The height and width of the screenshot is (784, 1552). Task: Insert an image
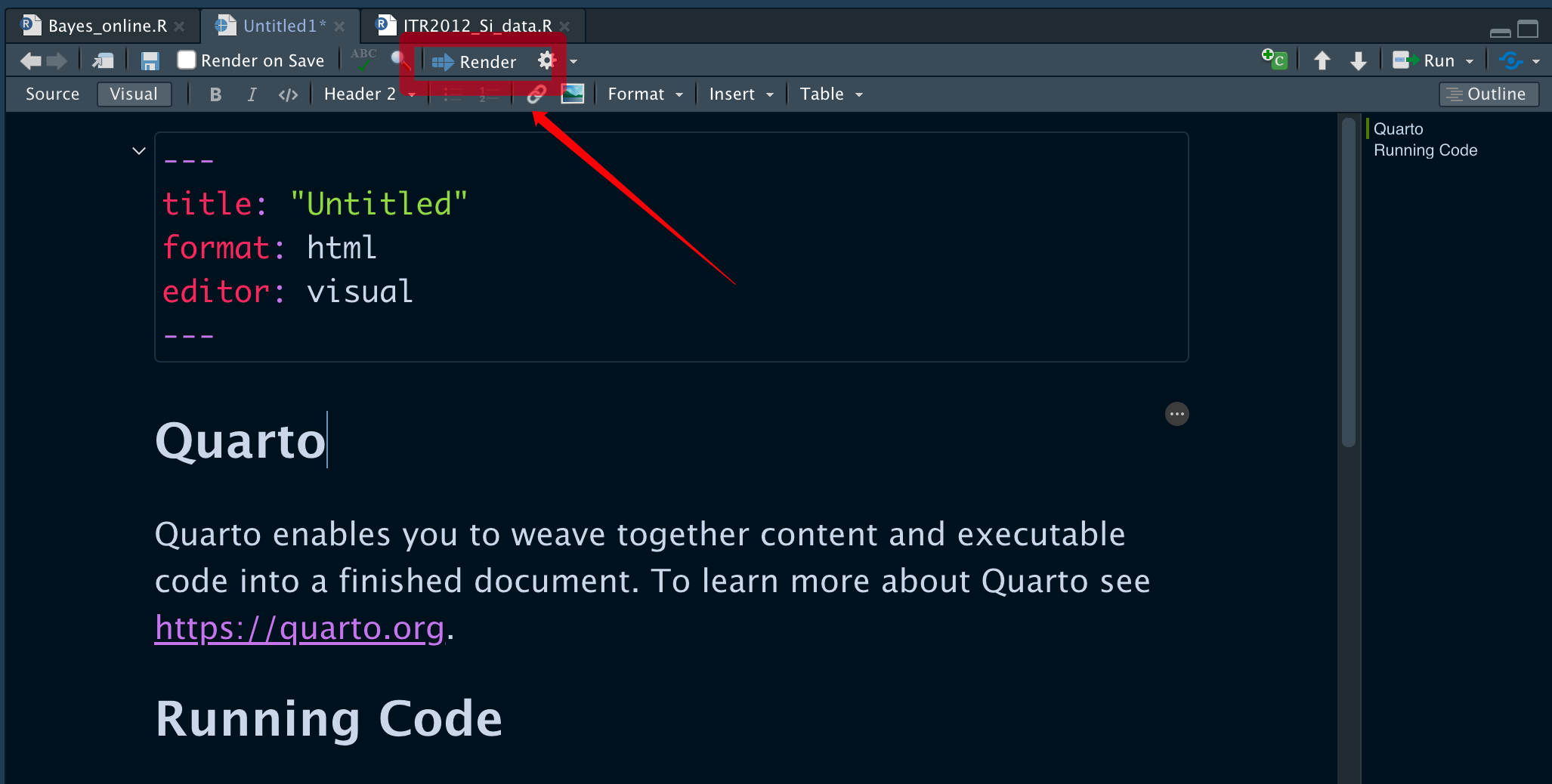click(x=573, y=94)
